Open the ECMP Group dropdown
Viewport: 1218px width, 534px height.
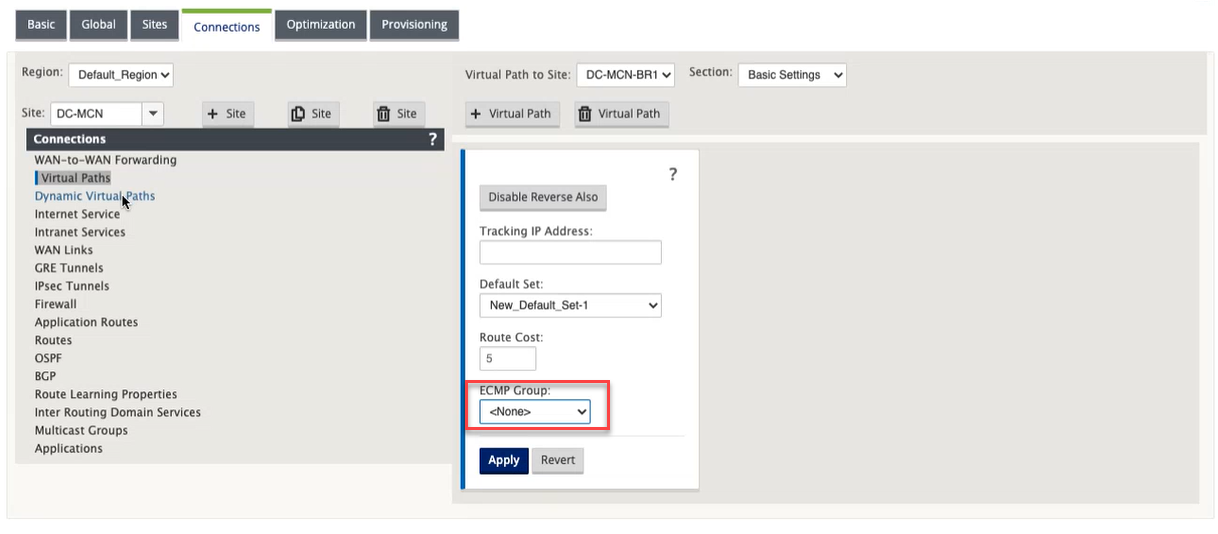535,411
